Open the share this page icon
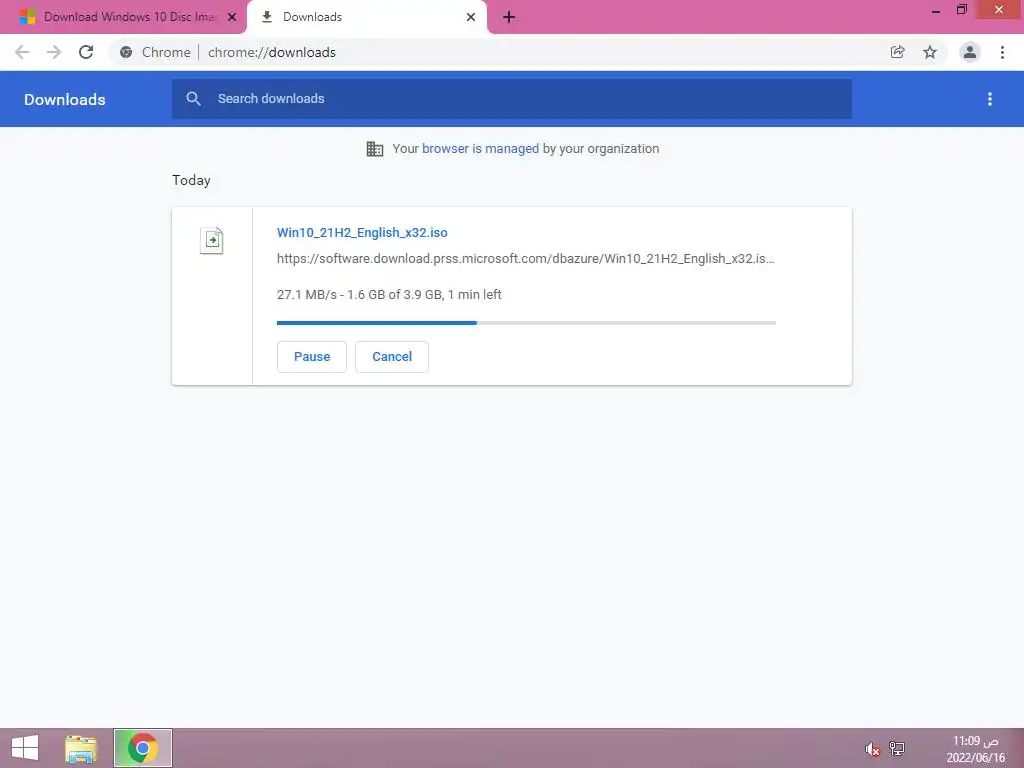This screenshot has height=768, width=1024. (898, 52)
